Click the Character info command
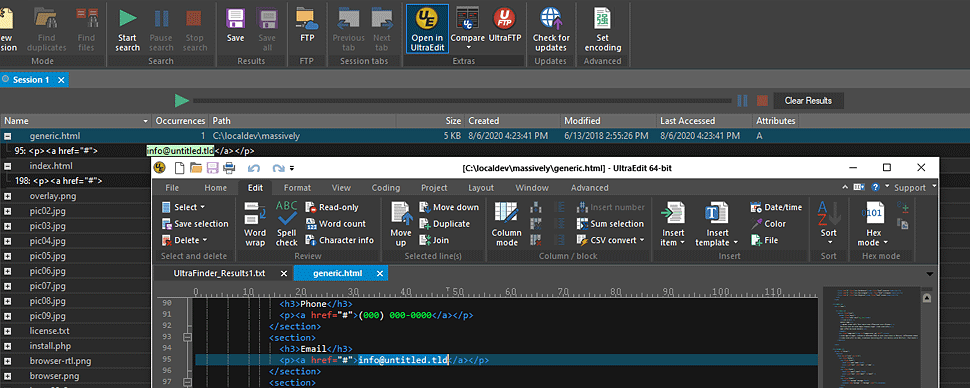Viewport: 970px width, 388px height. 340,240
